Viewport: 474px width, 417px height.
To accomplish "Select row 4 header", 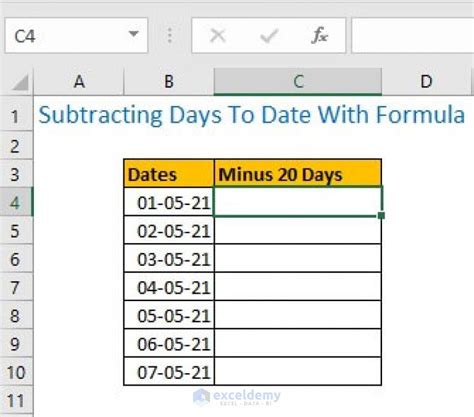I will (16, 202).
